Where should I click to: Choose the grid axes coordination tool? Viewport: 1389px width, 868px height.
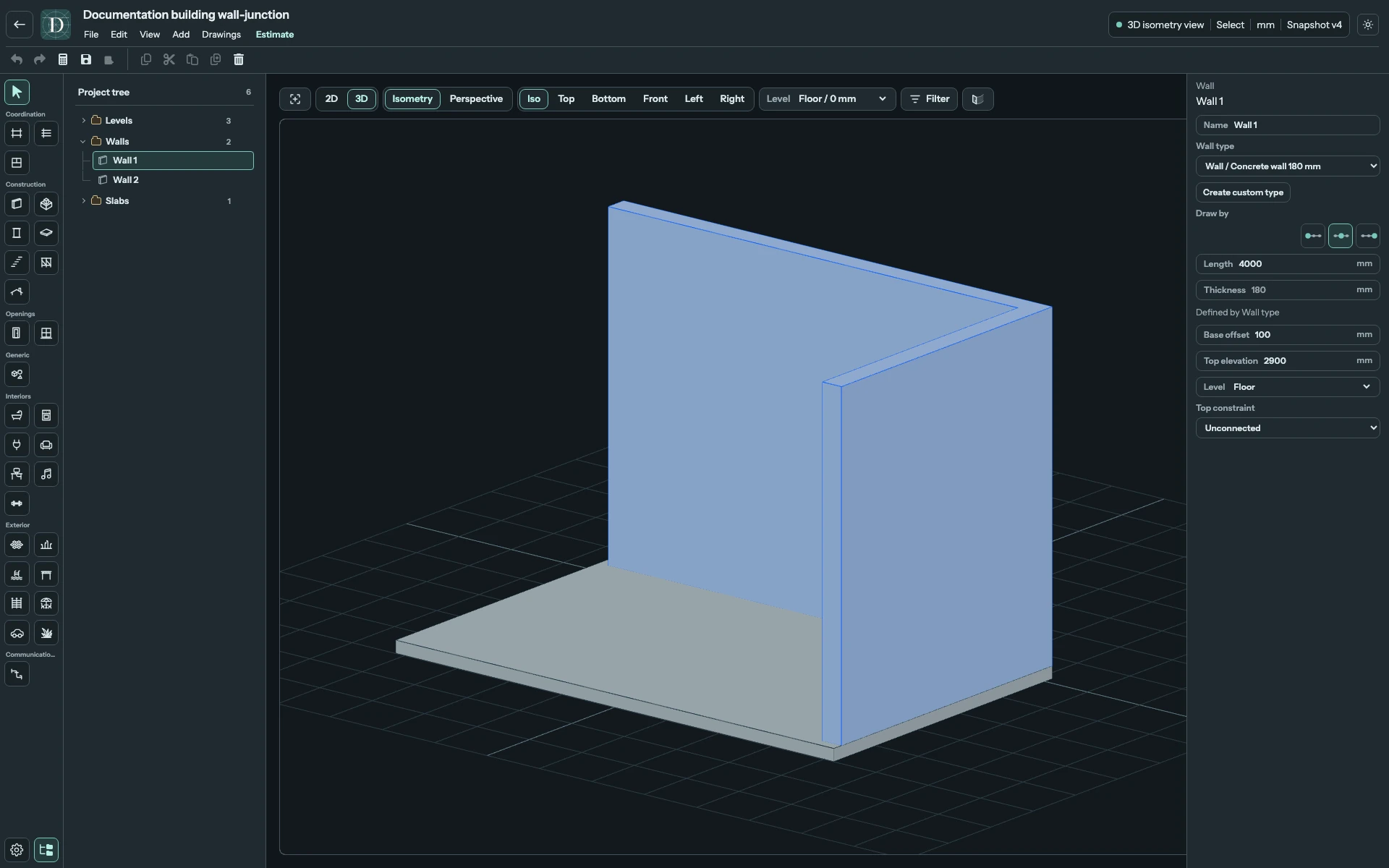(x=17, y=133)
